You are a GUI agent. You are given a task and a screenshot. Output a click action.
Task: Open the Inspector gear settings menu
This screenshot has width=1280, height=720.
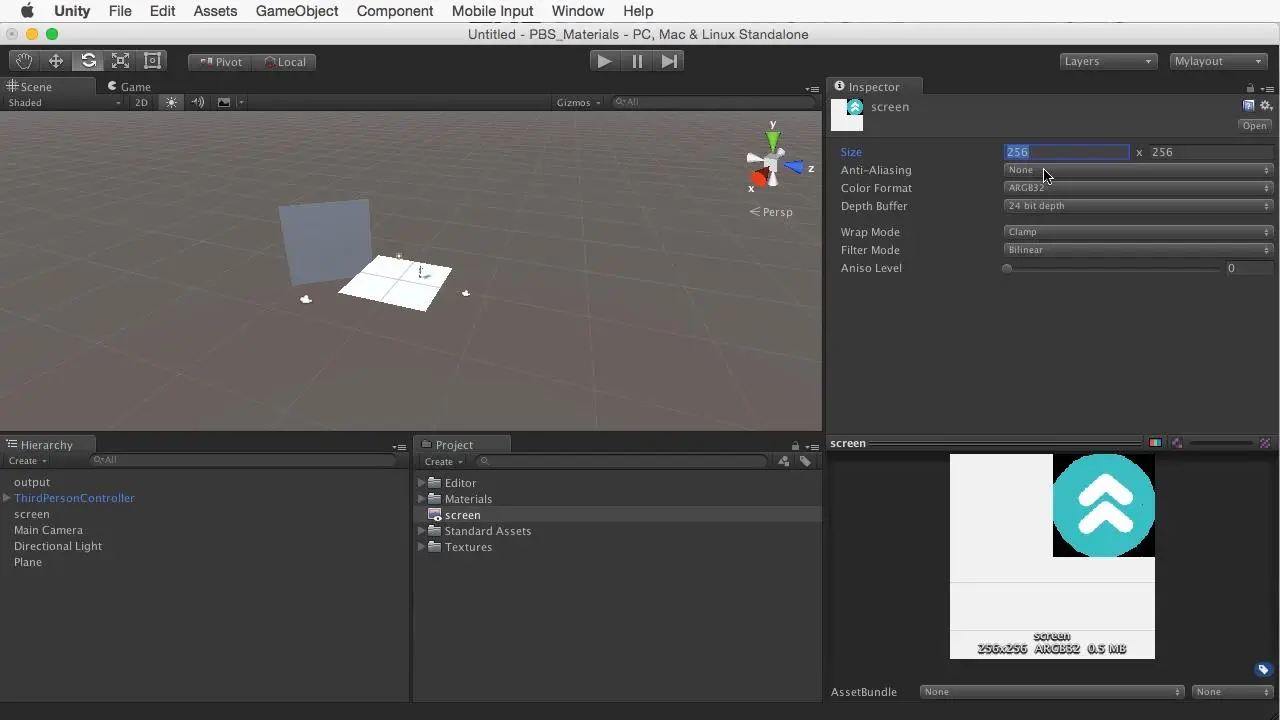pyautogui.click(x=1266, y=106)
